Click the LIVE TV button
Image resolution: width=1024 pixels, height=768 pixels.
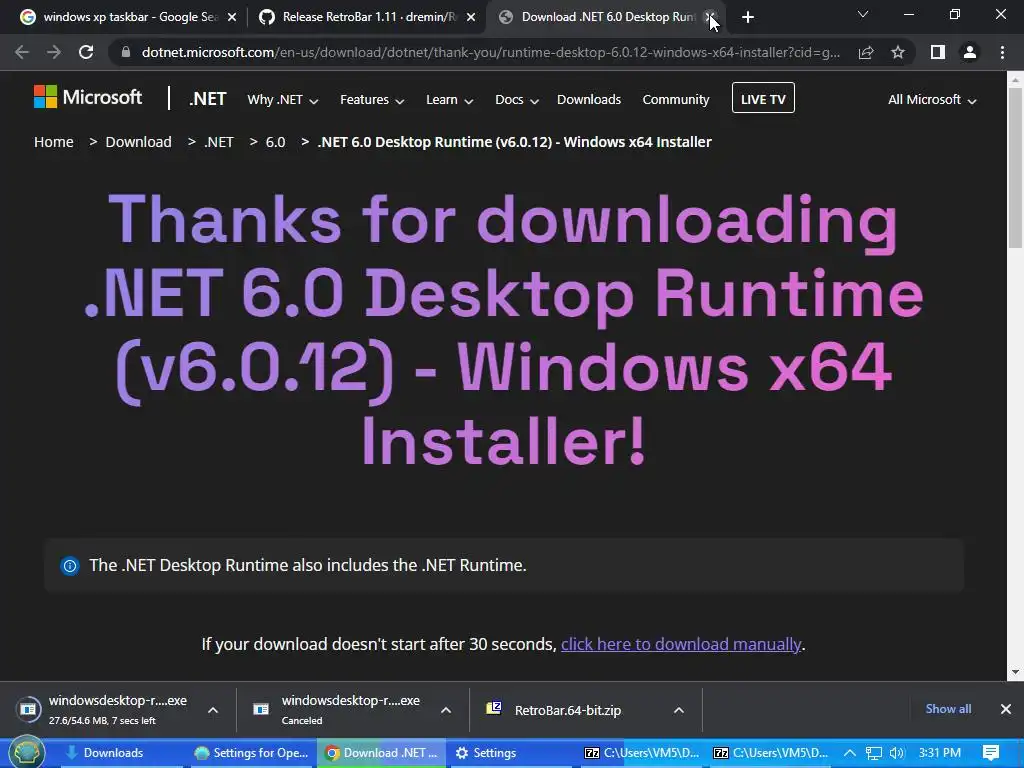coord(763,98)
